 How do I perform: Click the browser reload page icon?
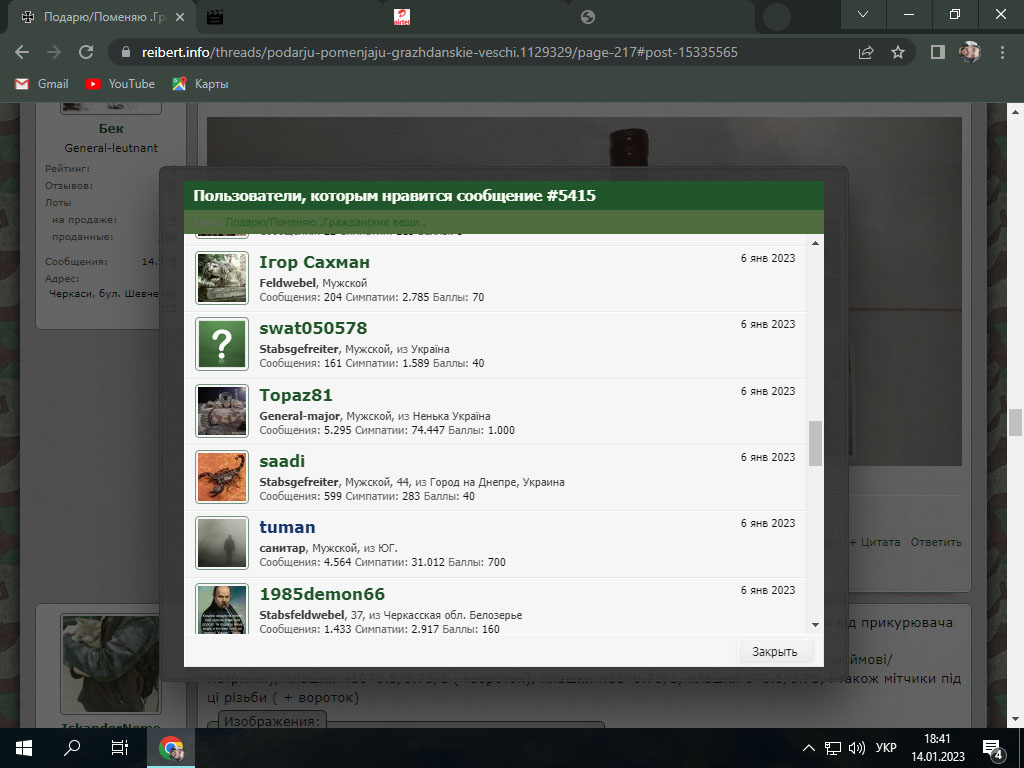pos(86,52)
